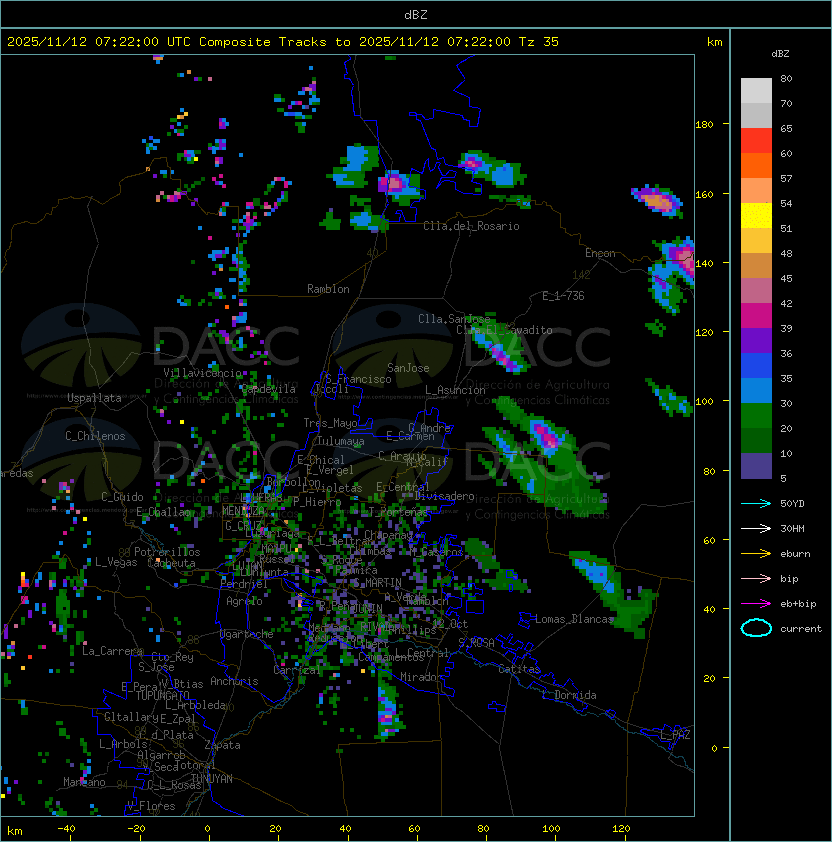
Task: Click the 'Capdevila' map label
Action: 268,389
